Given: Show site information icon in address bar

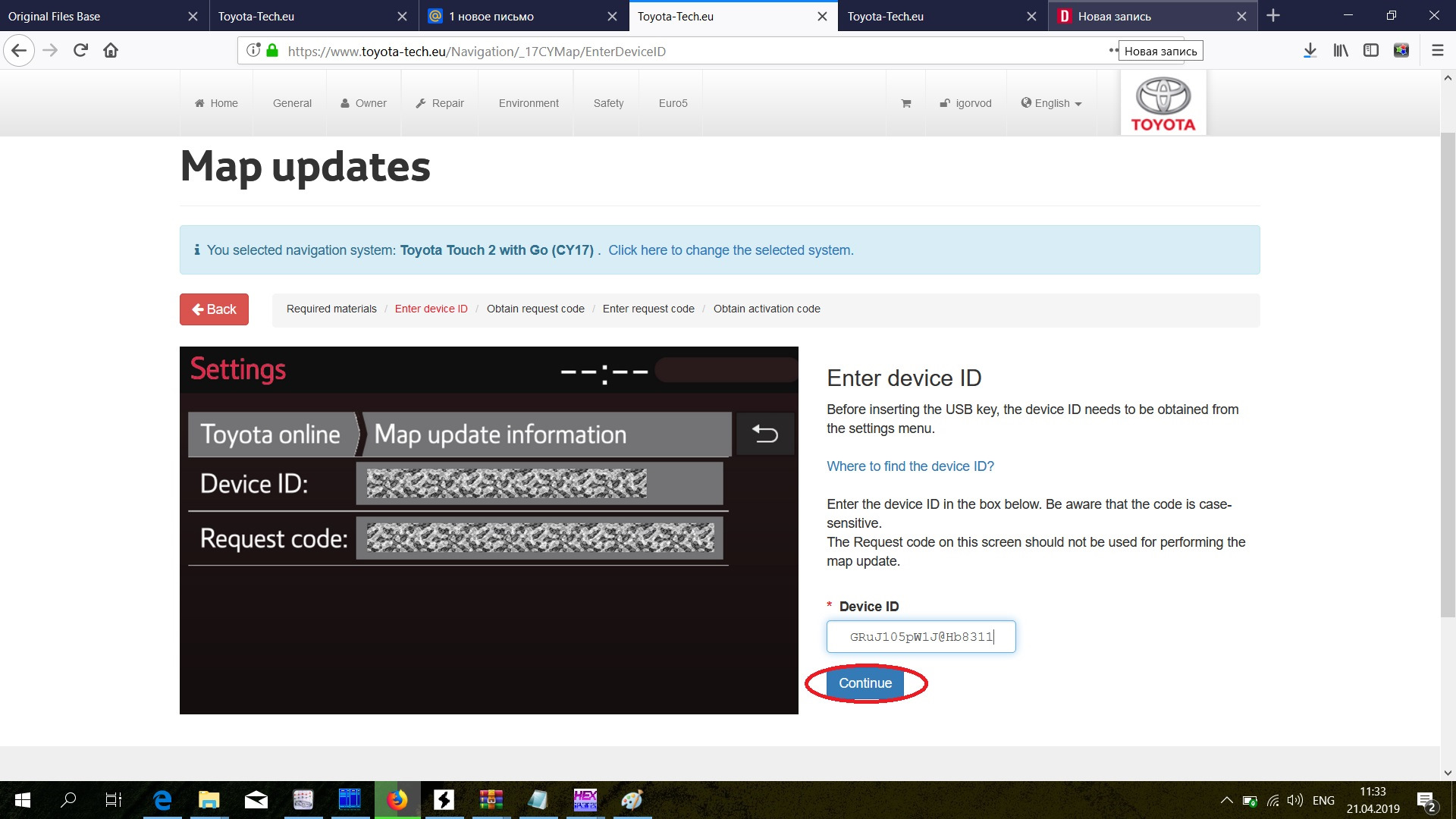Looking at the screenshot, I should pos(253,51).
